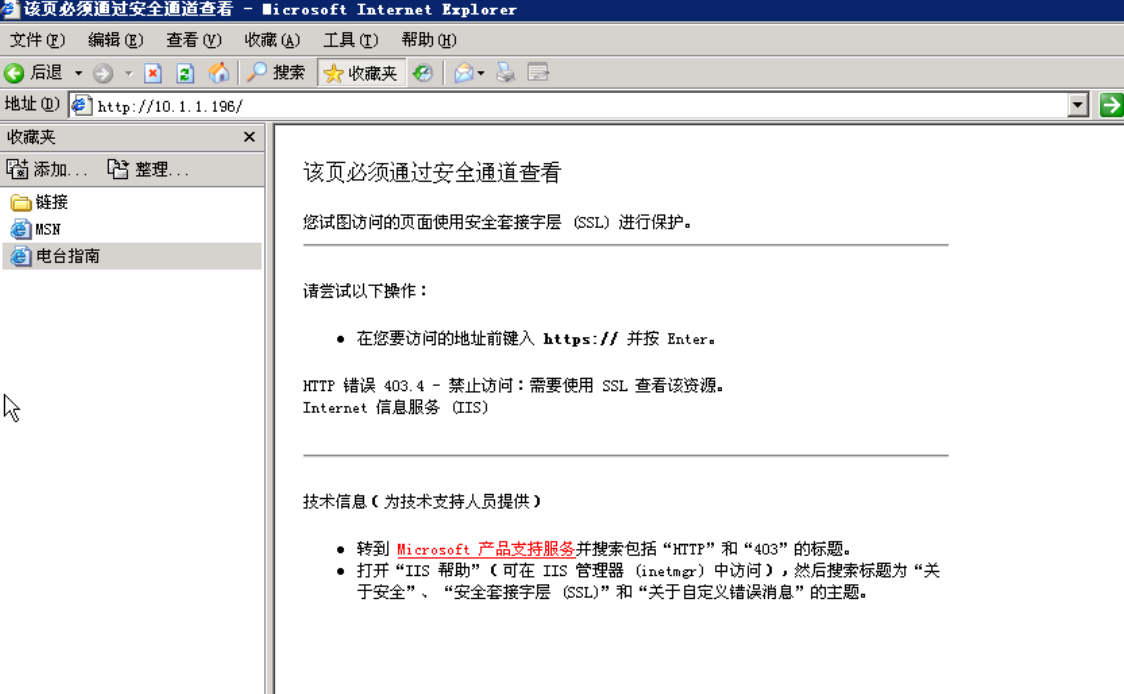Refresh the page with the green arrows icon

(x=185, y=73)
